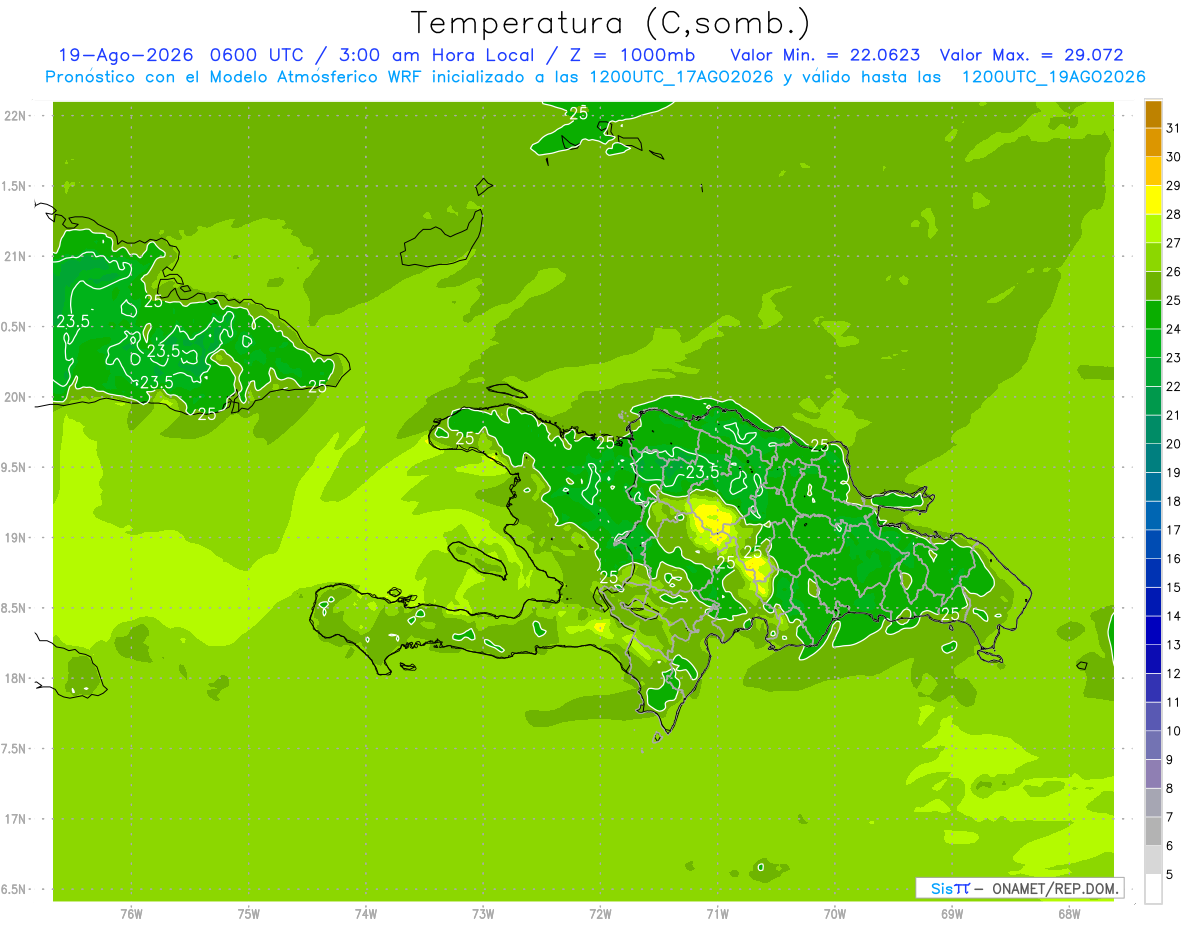Click the yellow legend swatch between 28 and 29
The width and height of the screenshot is (1200, 927).
(x=1153, y=200)
